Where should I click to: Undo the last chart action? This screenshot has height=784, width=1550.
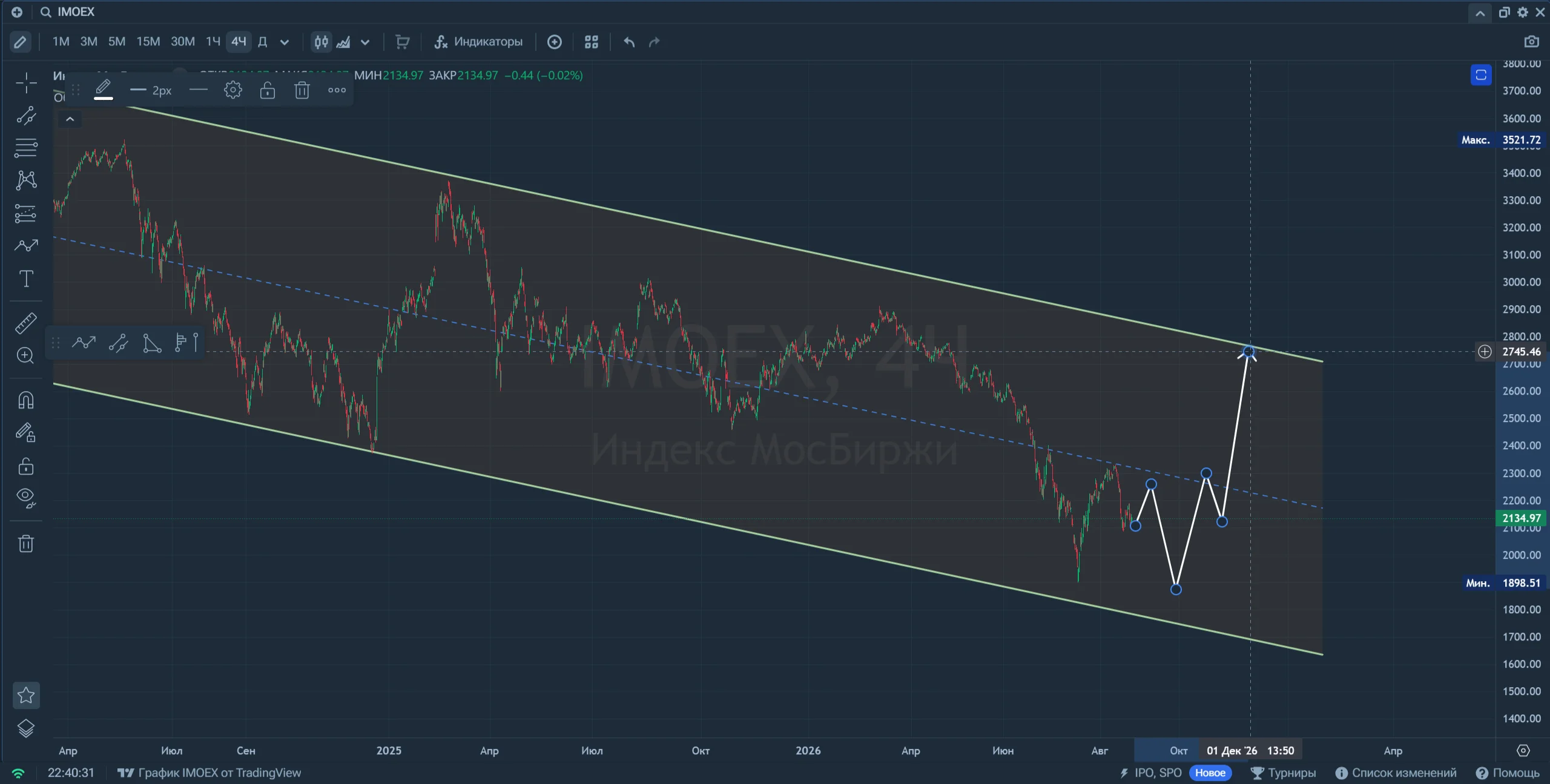pos(629,42)
